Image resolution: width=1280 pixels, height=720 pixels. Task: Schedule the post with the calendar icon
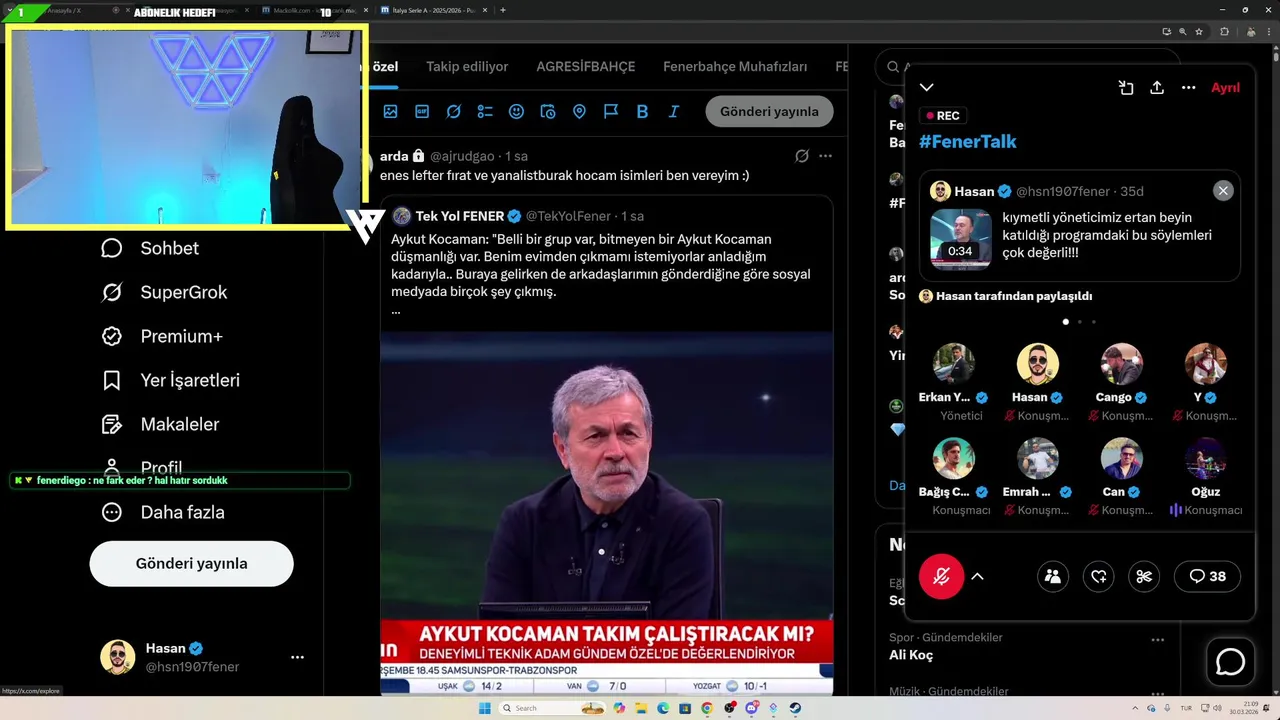[548, 111]
